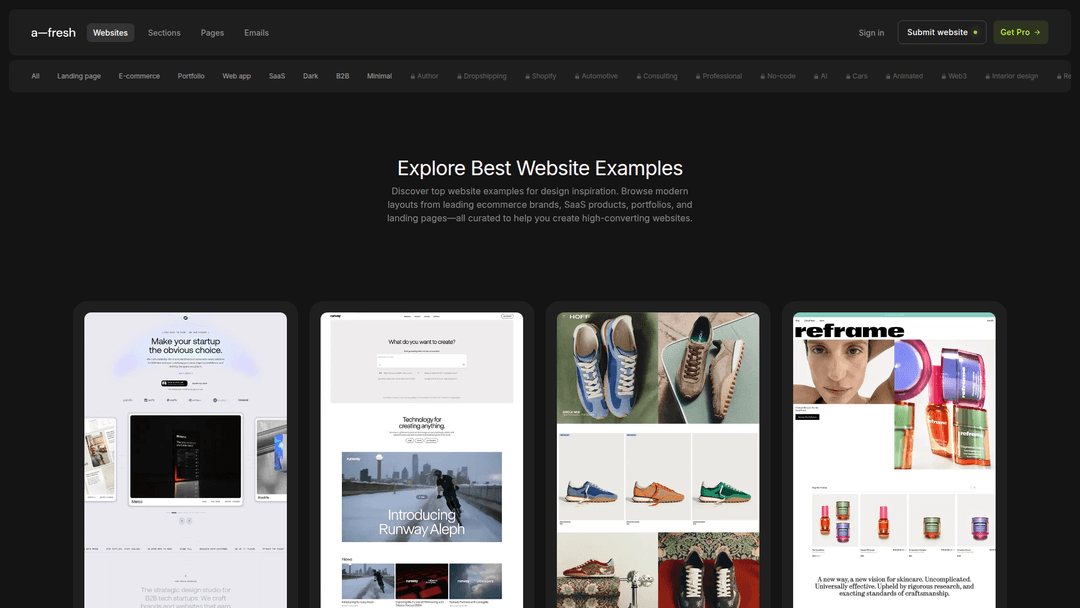Switch to the Sections tab
The width and height of the screenshot is (1080, 608).
pyautogui.click(x=164, y=32)
